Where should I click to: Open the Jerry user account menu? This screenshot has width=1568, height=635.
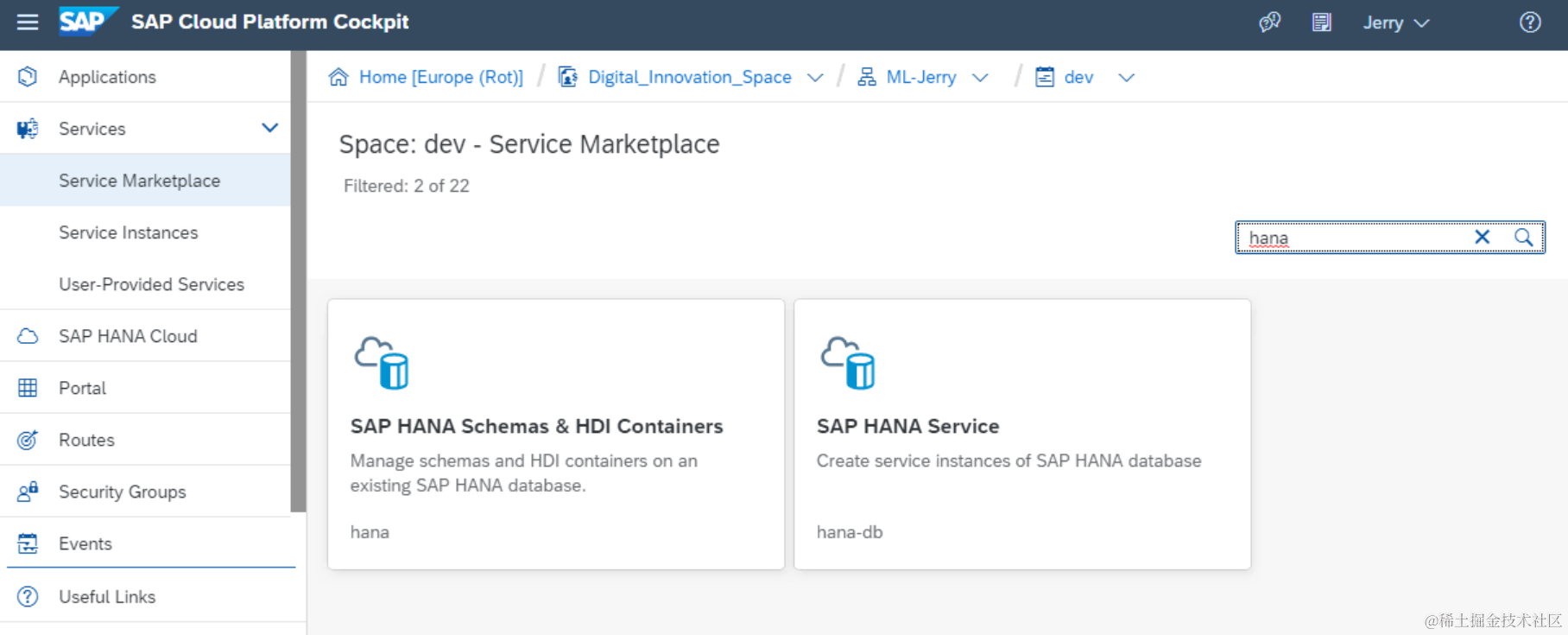1395,23
